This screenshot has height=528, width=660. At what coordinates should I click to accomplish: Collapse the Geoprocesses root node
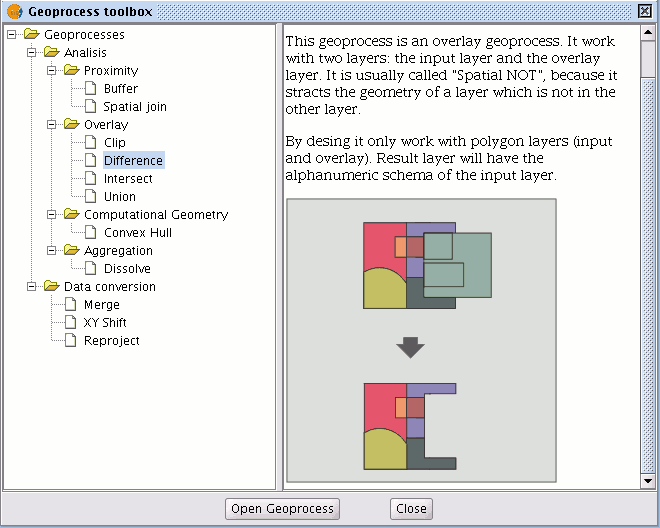click(11, 35)
